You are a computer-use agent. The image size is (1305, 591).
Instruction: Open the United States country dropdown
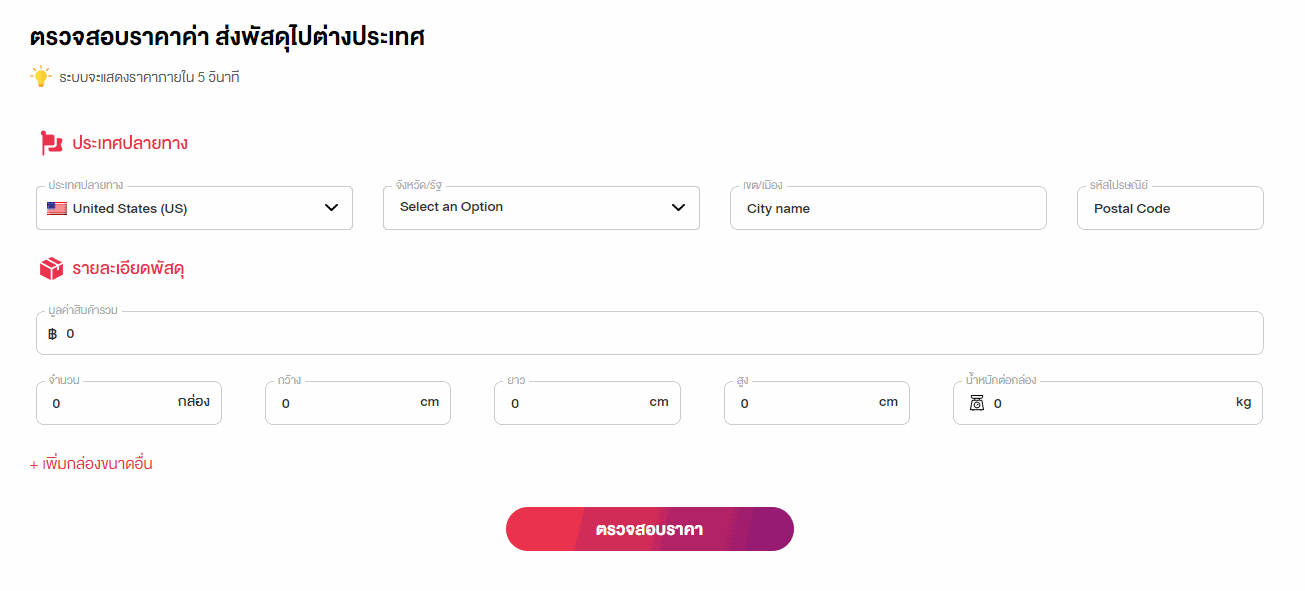tap(194, 208)
